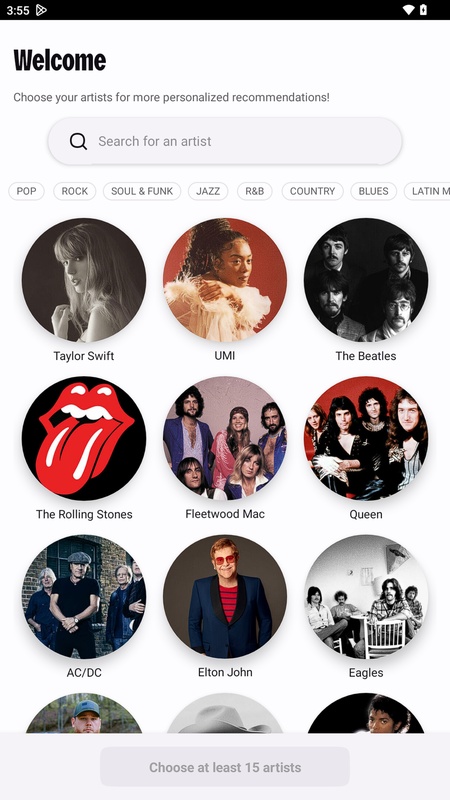
Task: Select Taylor Swift artist photo
Action: (84, 280)
